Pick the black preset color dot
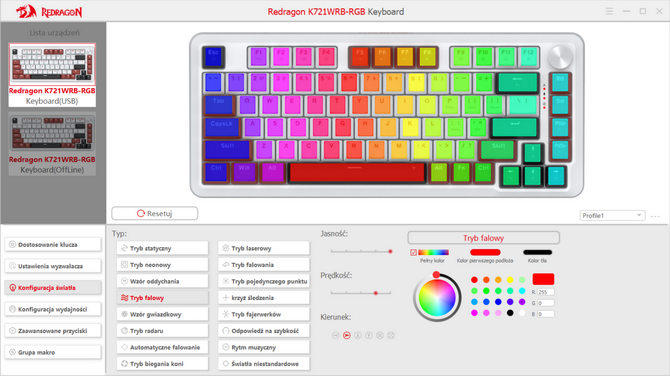The height and width of the screenshot is (376, 670). tap(510, 313)
